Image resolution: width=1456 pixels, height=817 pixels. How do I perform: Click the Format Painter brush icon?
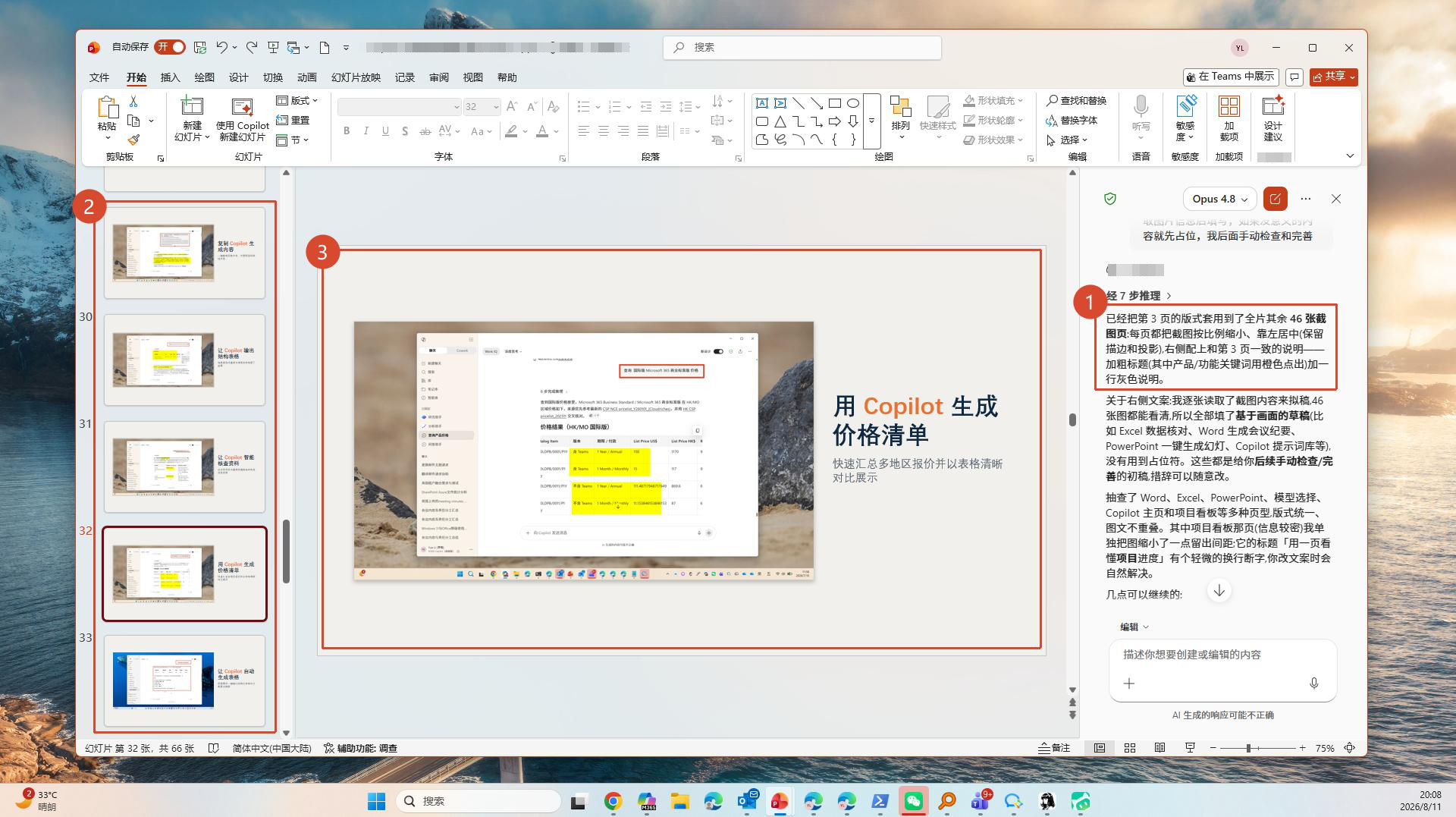click(x=133, y=140)
